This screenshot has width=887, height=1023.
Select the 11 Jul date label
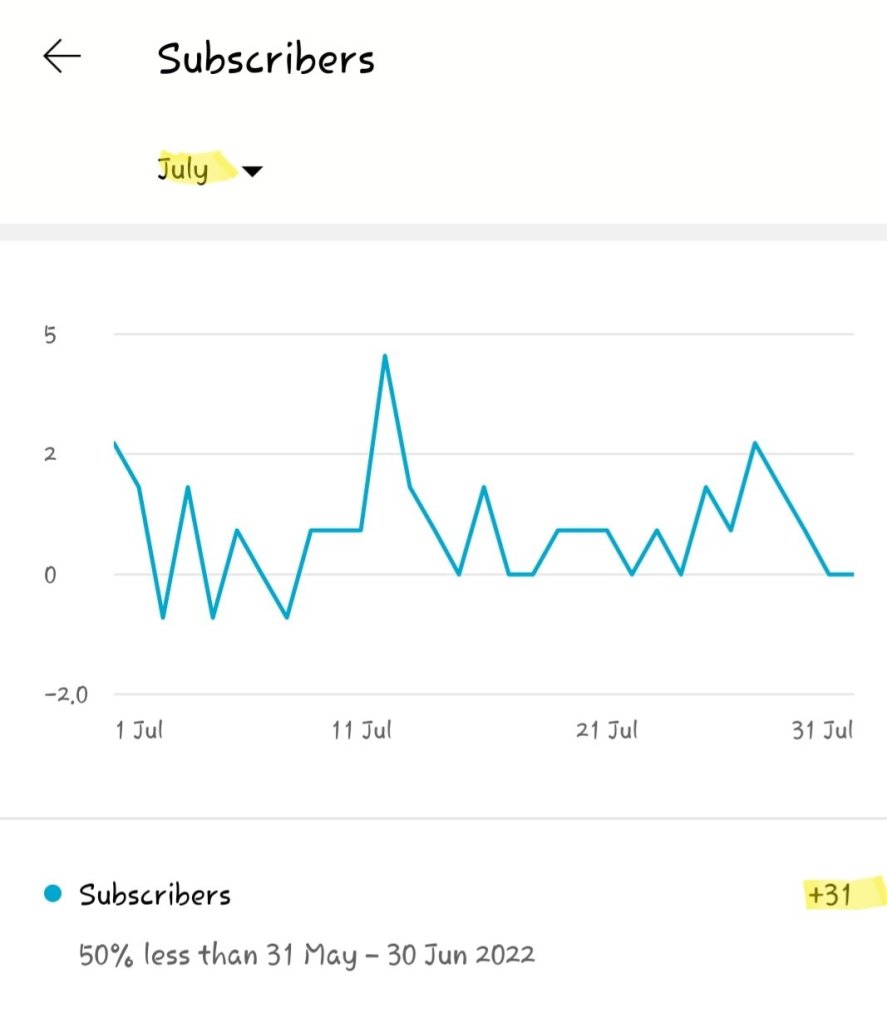click(x=361, y=730)
